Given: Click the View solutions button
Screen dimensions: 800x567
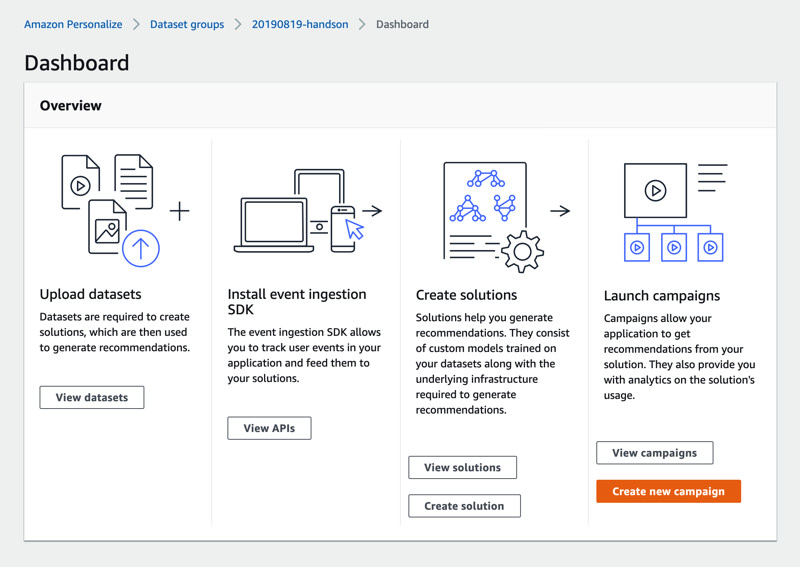Looking at the screenshot, I should point(463,467).
